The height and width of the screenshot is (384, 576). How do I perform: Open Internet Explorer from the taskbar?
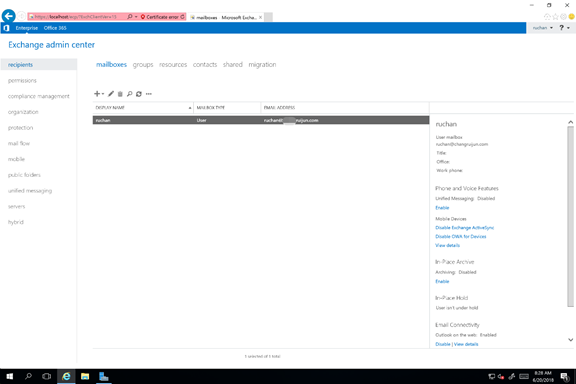point(66,376)
